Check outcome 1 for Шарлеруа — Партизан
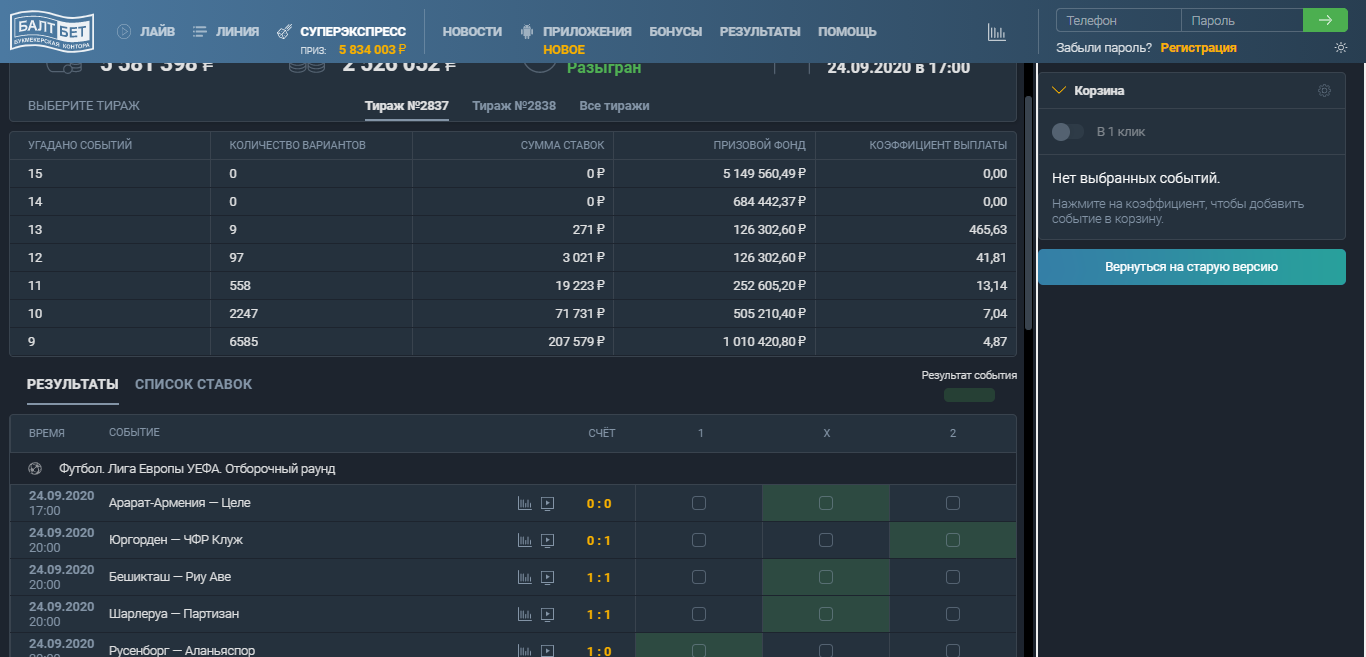 699,614
